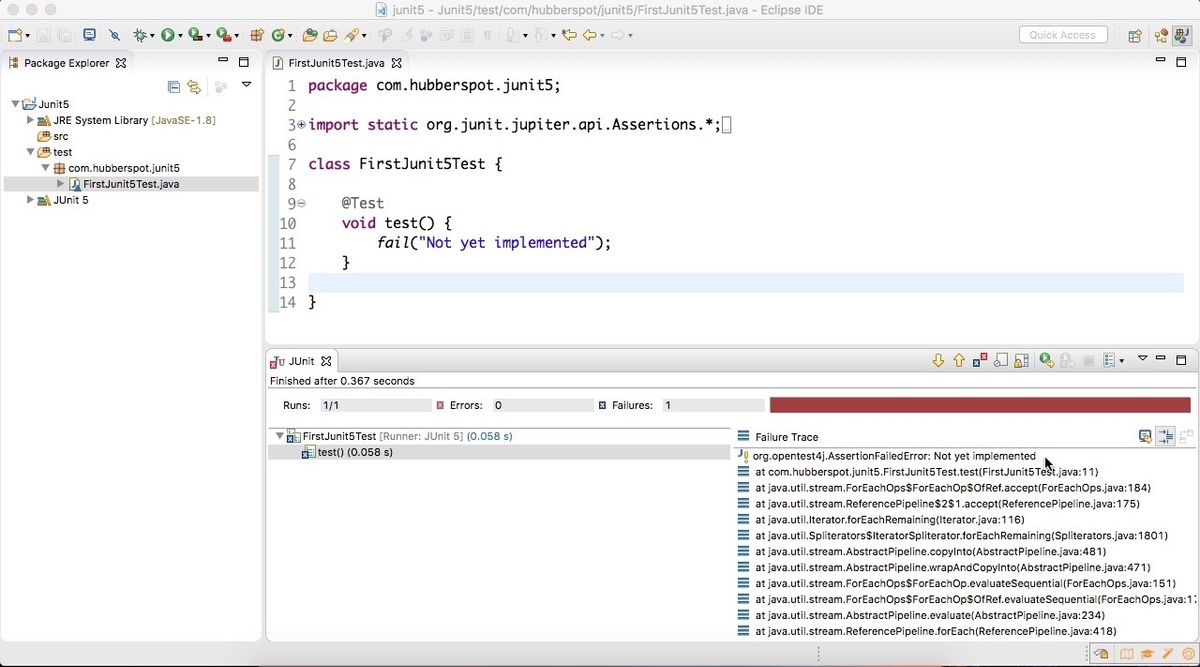
Task: Click New Java Class icon in toolbar
Action: pyautogui.click(x=278, y=35)
